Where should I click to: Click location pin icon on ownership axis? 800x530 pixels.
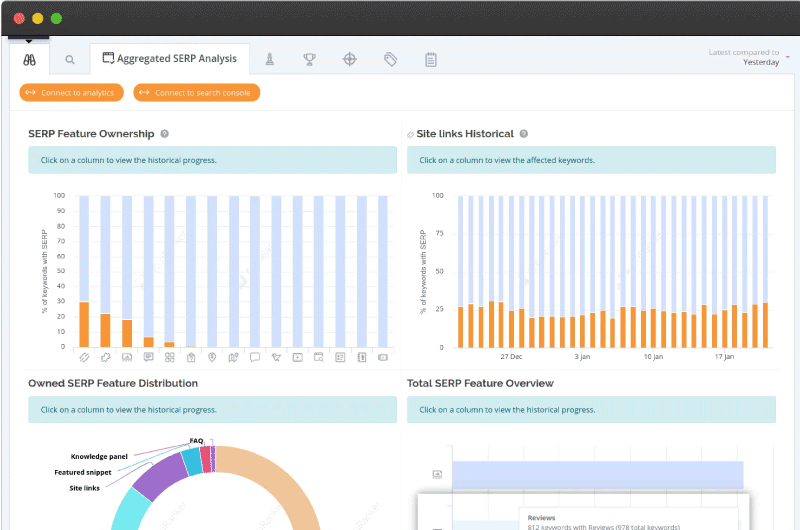(x=212, y=358)
